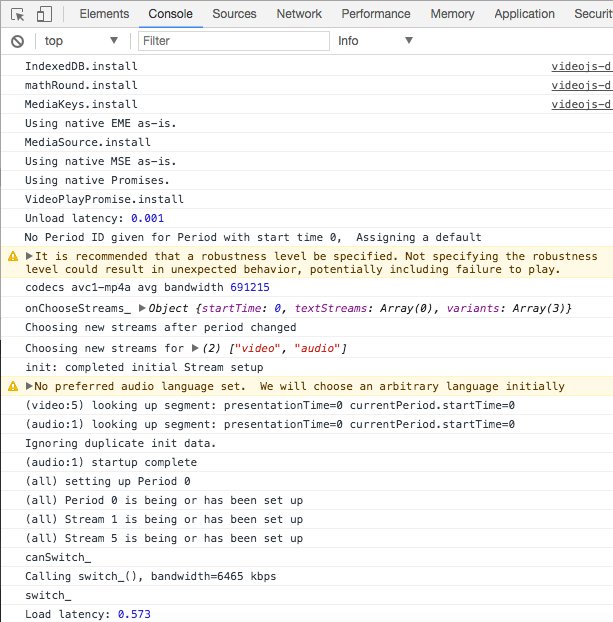Viewport: 613px width, 622px height.
Task: Select '(all) Stream 5 is being or has been set up'
Action: click(307, 539)
